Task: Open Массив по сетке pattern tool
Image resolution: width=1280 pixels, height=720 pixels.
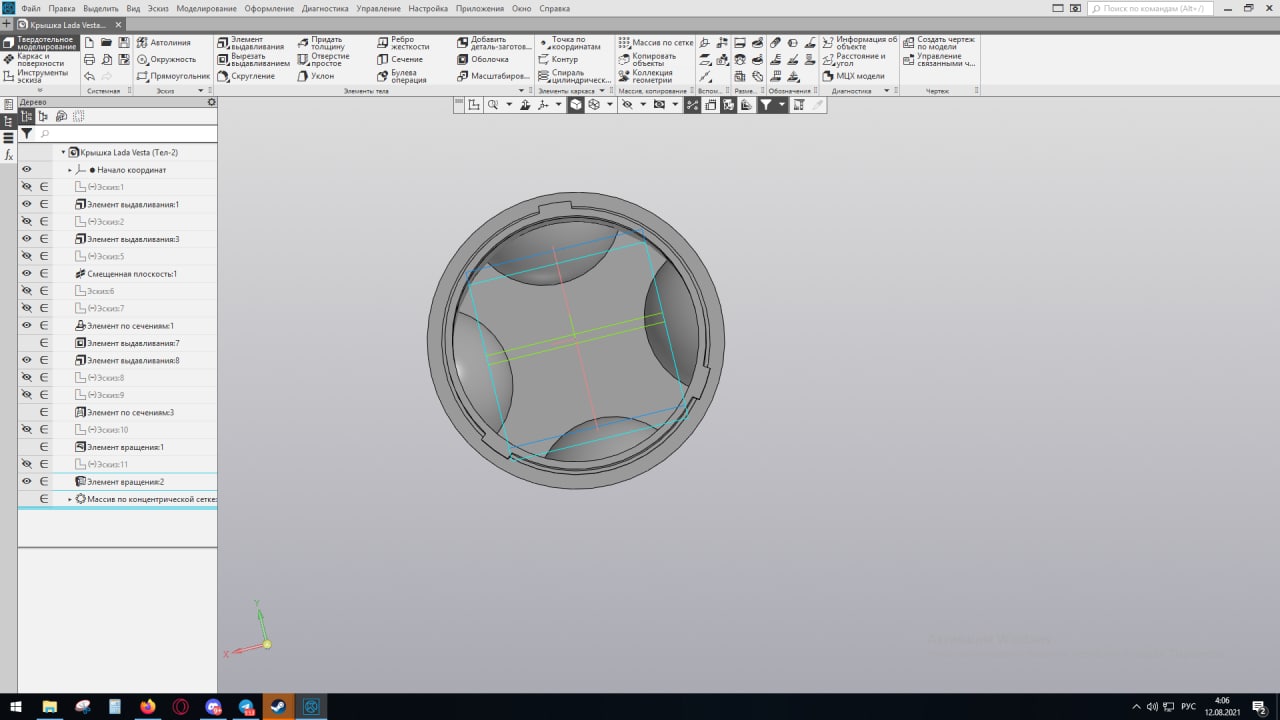Action: 656,43
